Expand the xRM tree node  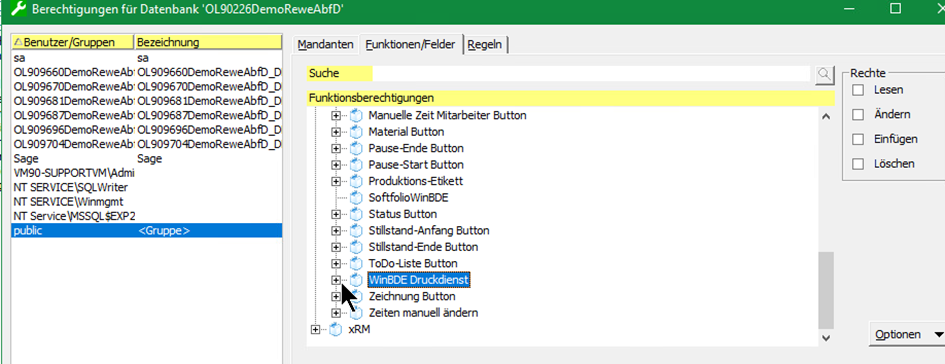tap(315, 329)
